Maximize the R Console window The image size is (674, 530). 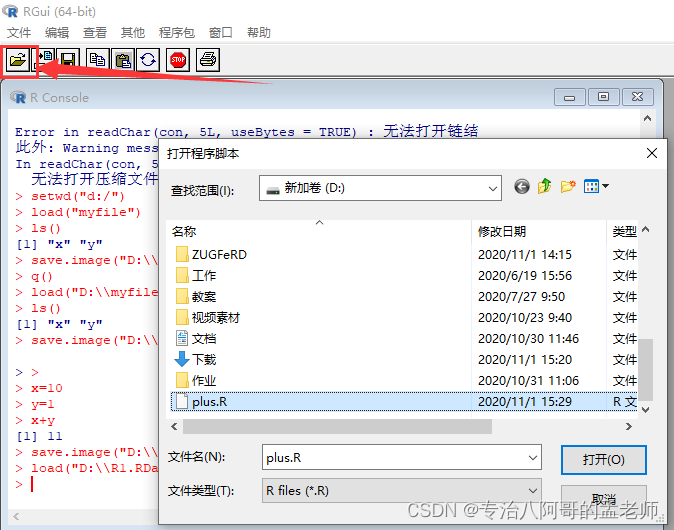pos(604,97)
